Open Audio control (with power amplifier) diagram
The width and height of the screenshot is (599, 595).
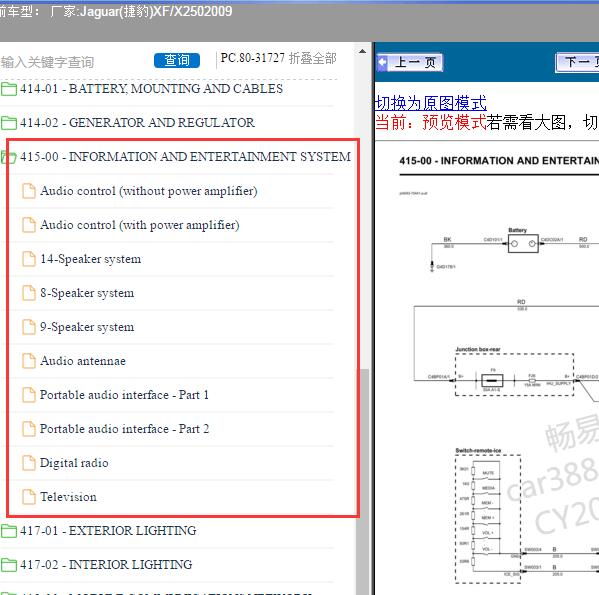click(x=139, y=225)
